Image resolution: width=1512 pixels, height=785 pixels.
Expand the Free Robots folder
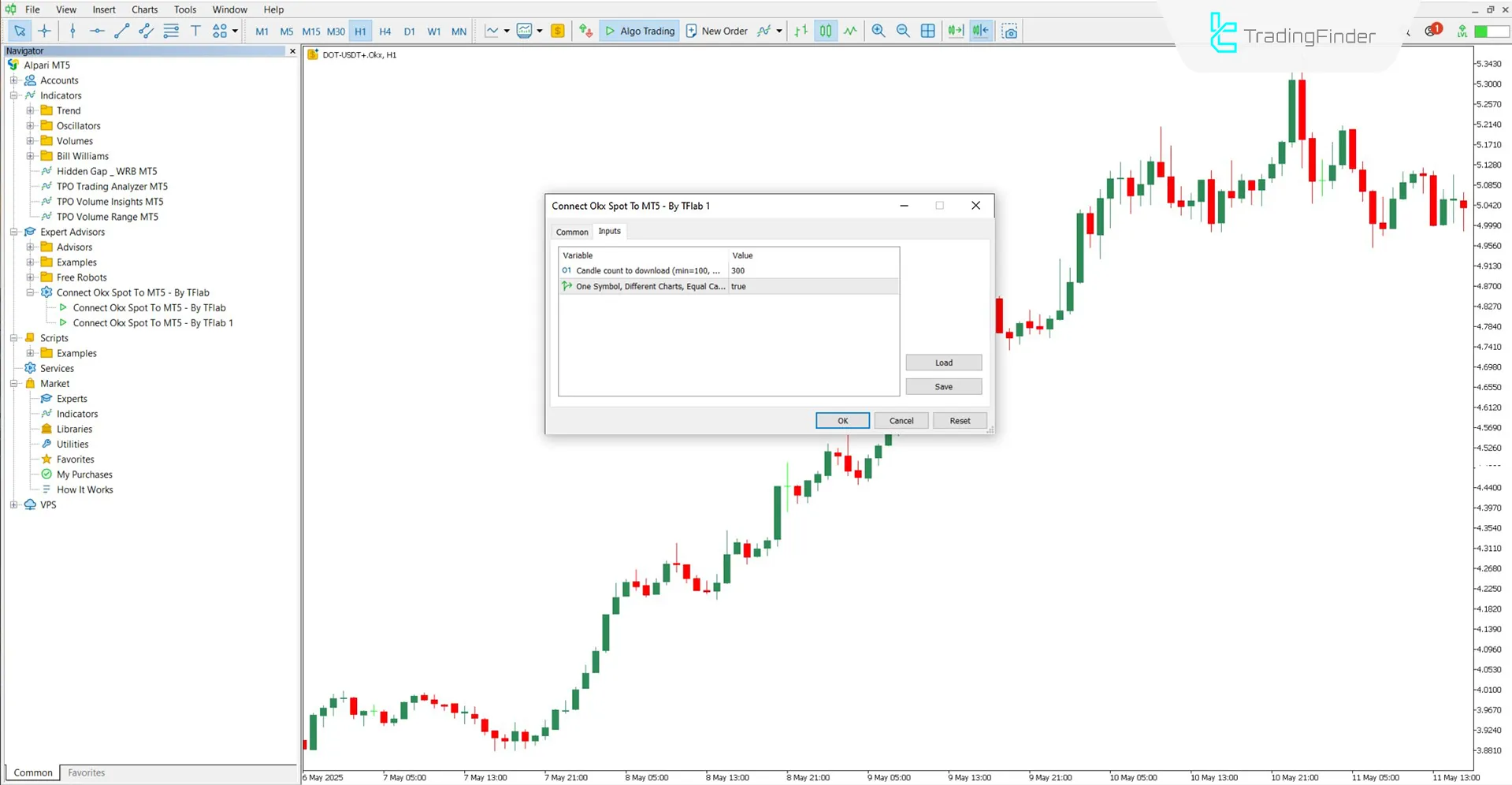point(30,277)
